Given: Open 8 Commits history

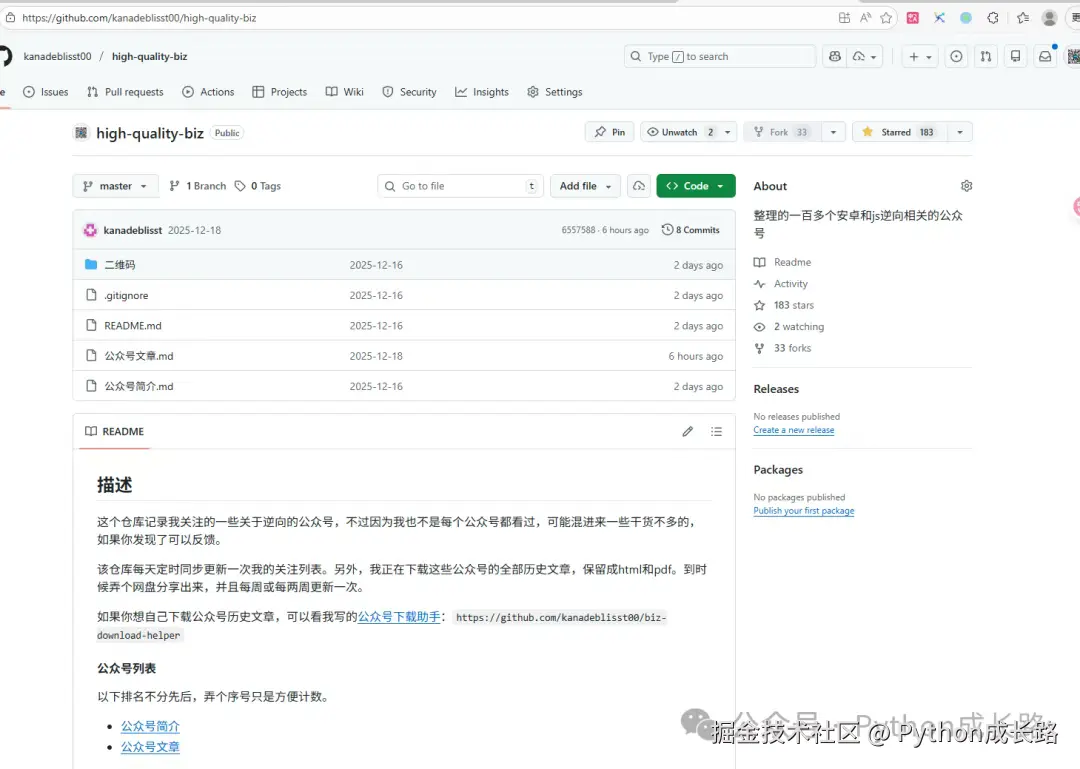Looking at the screenshot, I should click(690, 230).
